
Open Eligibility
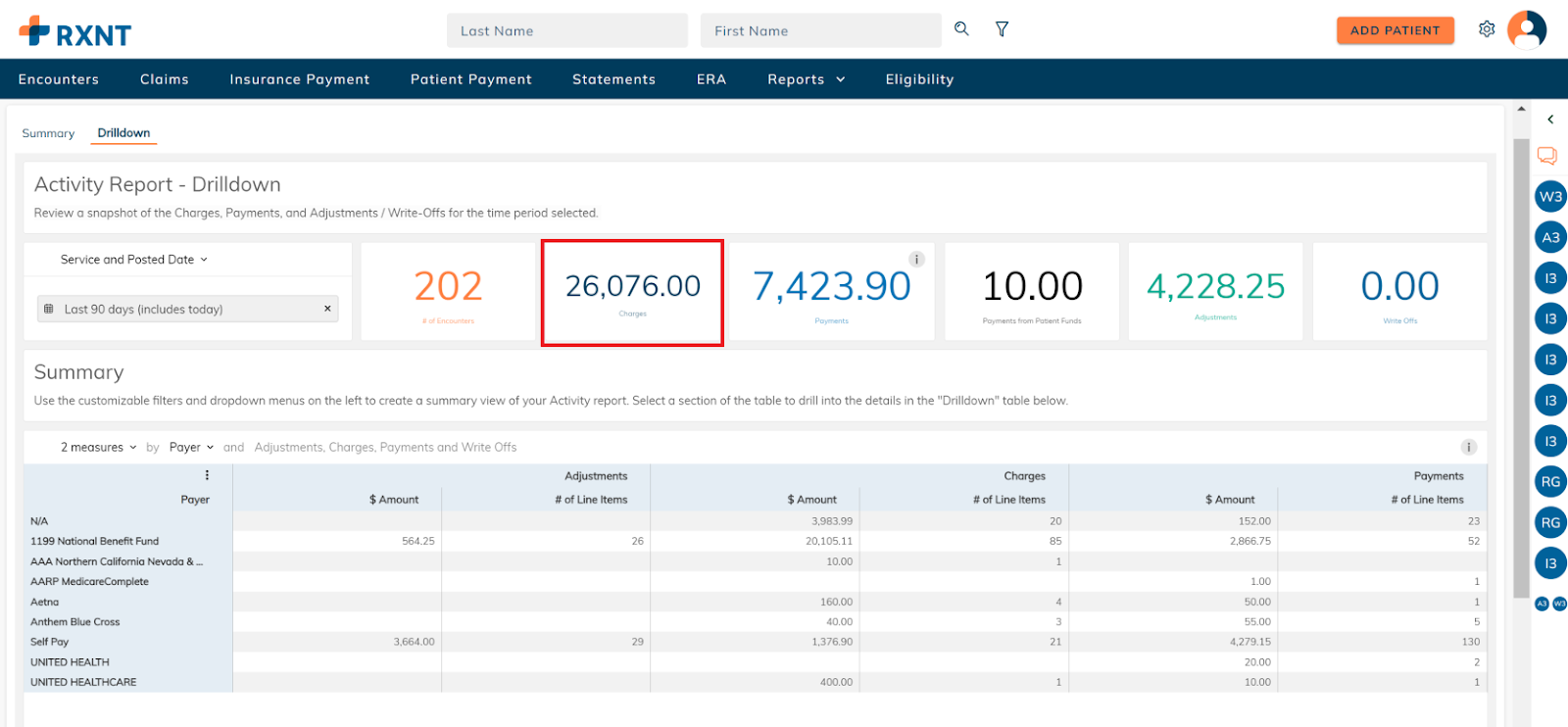pos(919,79)
